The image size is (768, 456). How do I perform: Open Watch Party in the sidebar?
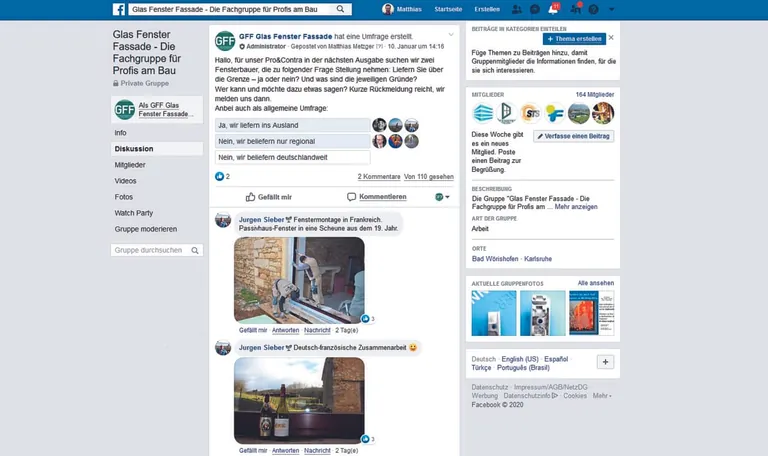(x=133, y=213)
